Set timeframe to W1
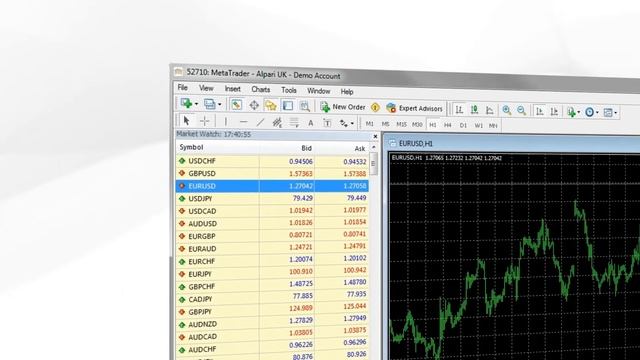The image size is (640, 360). click(478, 126)
